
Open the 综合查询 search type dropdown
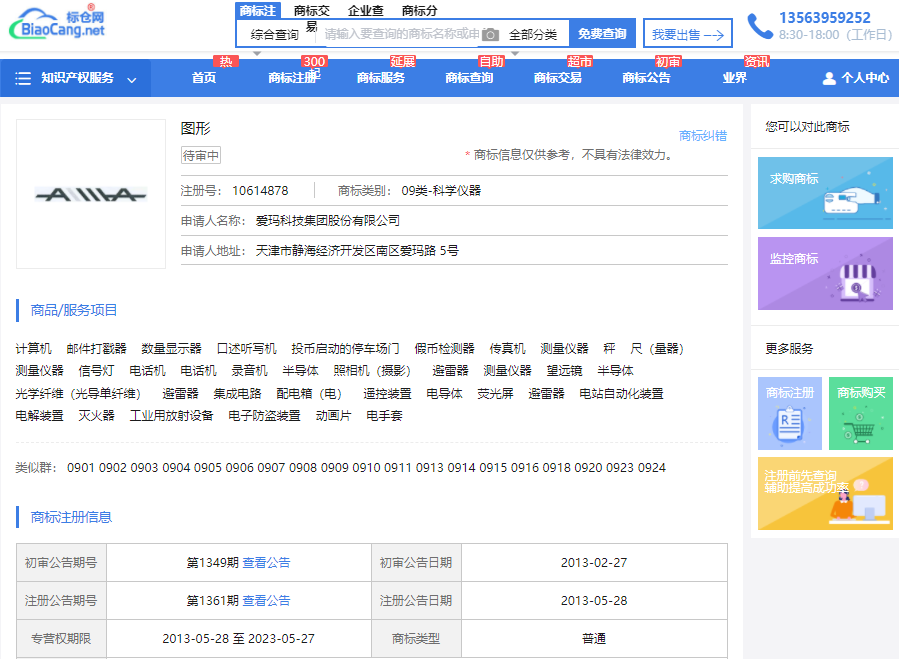click(x=275, y=34)
